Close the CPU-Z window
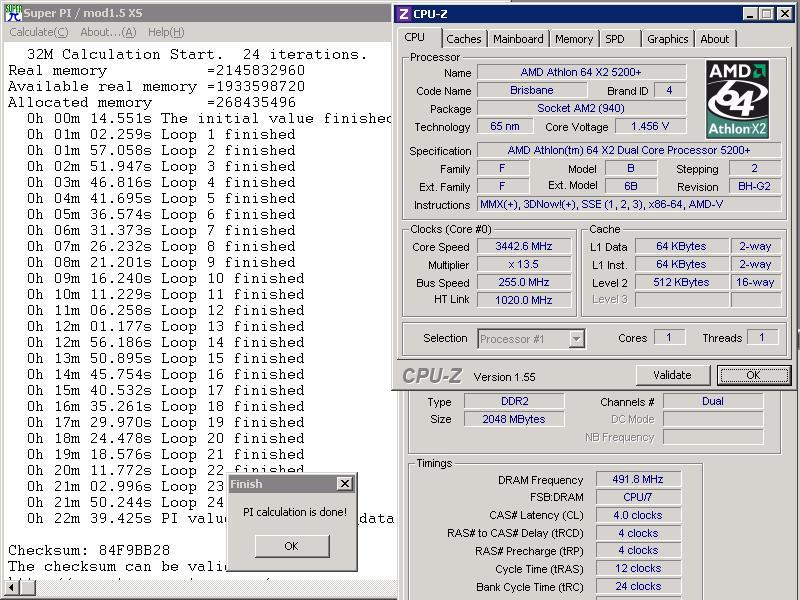The image size is (800, 600). (785, 14)
